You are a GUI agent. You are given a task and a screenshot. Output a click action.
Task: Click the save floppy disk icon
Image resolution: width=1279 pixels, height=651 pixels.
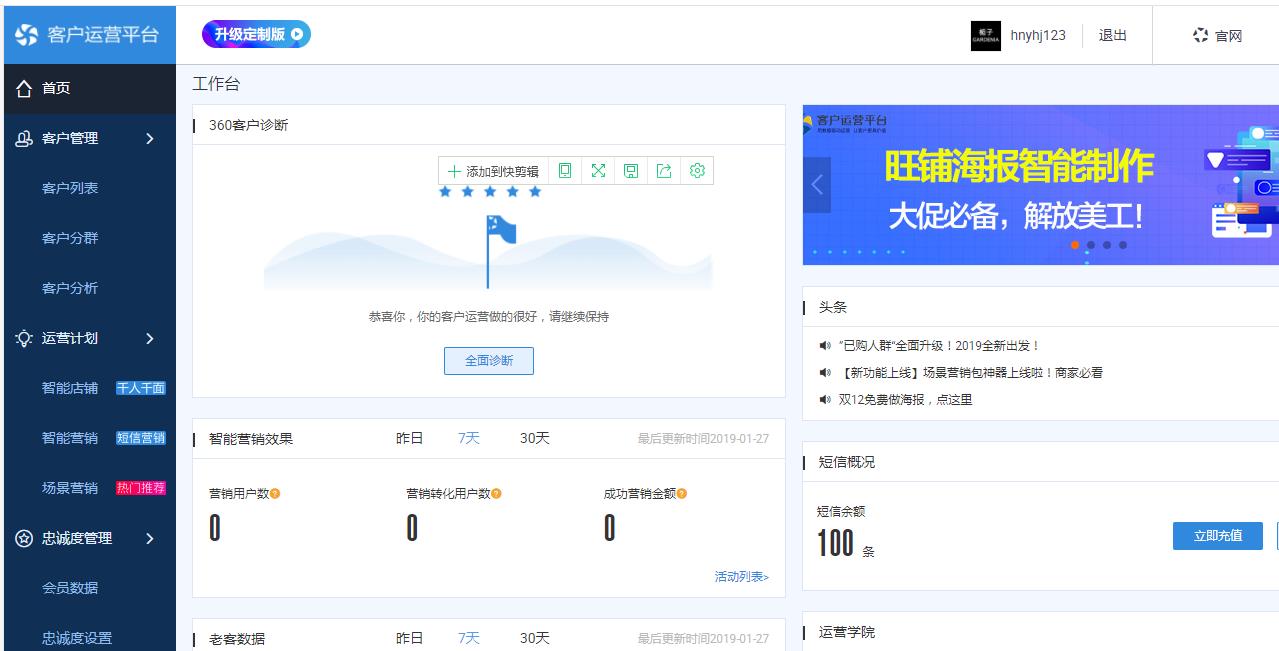[x=631, y=171]
